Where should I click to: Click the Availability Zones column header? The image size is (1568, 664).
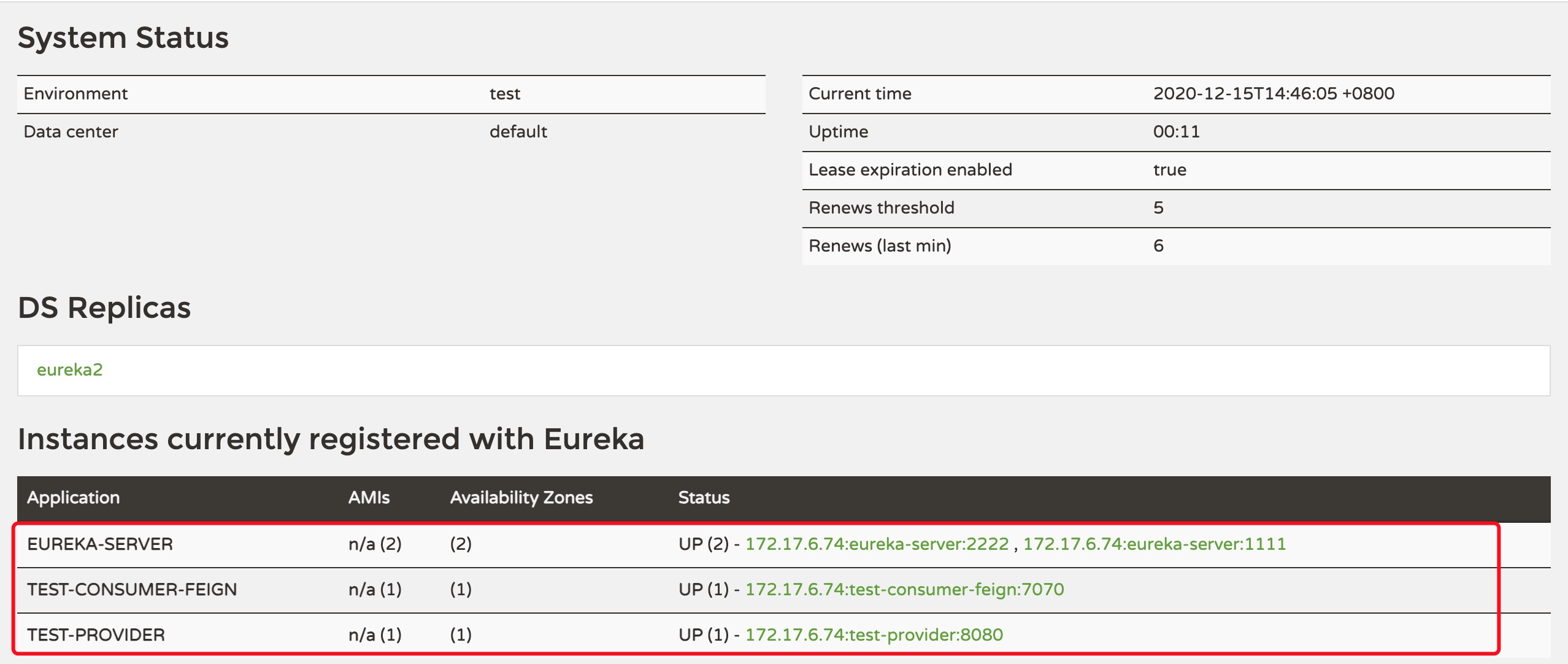521,497
